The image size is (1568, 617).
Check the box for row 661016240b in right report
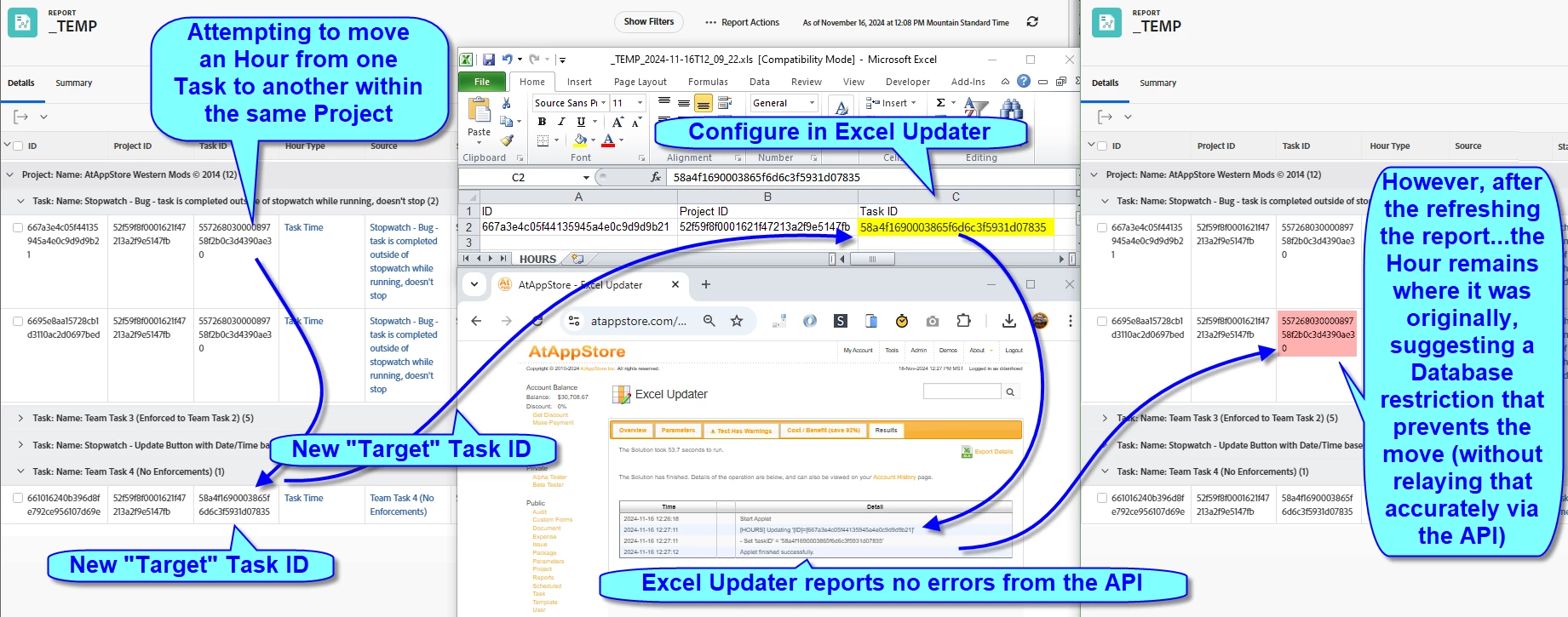click(x=1102, y=499)
